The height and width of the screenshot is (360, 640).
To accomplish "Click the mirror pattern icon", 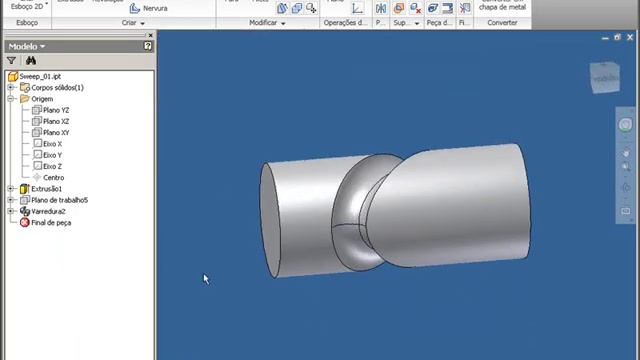I will click(x=381, y=8).
